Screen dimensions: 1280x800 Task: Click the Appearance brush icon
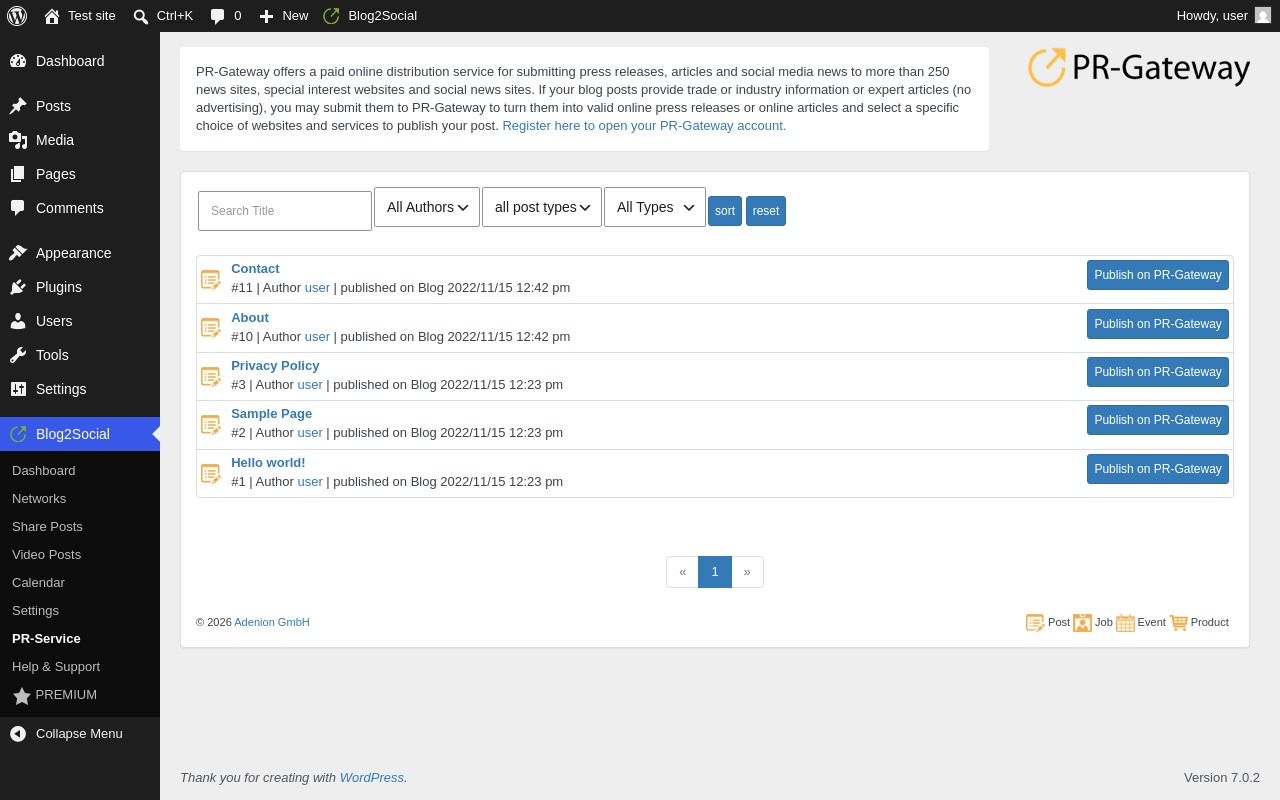(x=18, y=253)
